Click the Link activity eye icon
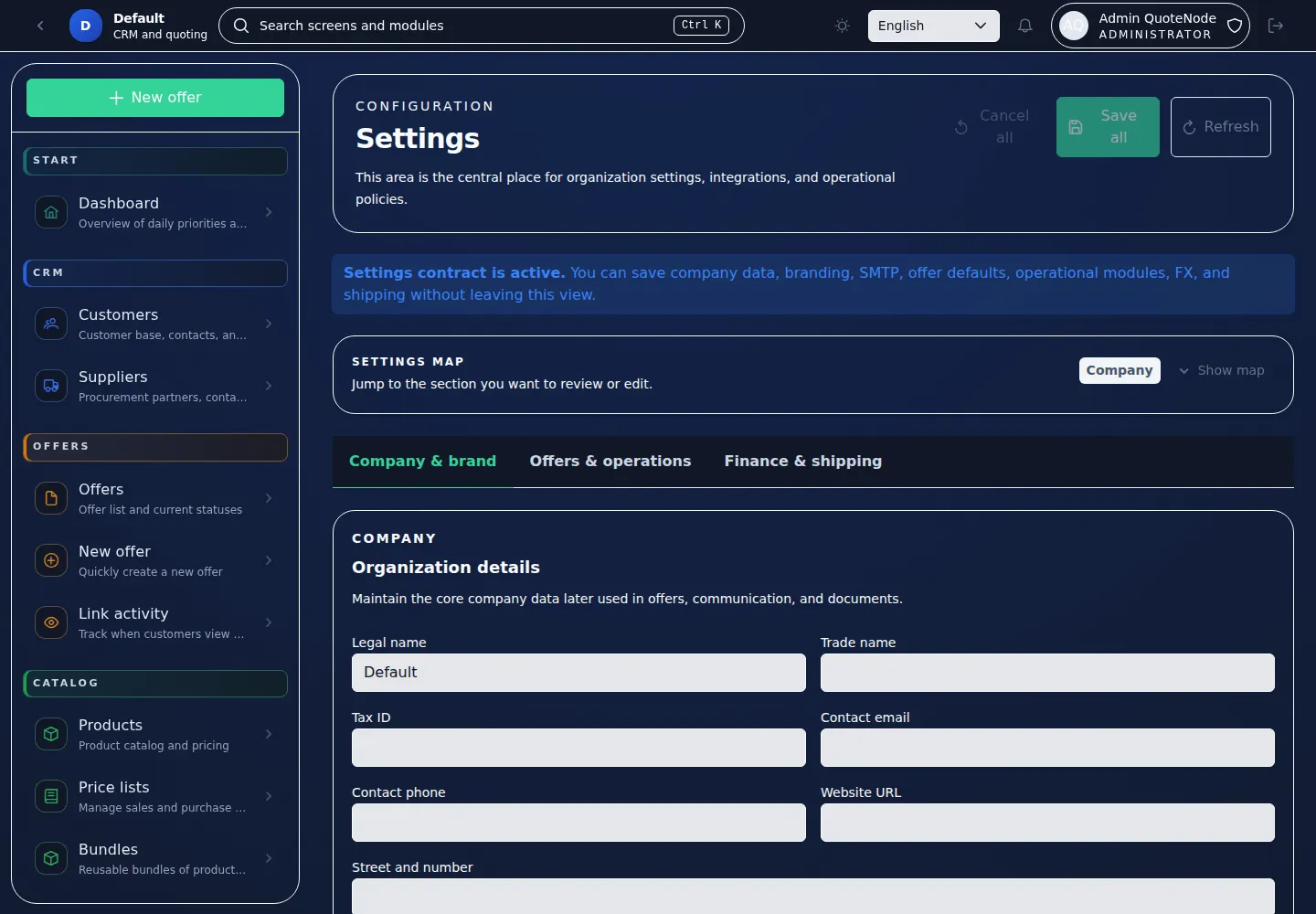The image size is (1316, 914). coord(51,622)
